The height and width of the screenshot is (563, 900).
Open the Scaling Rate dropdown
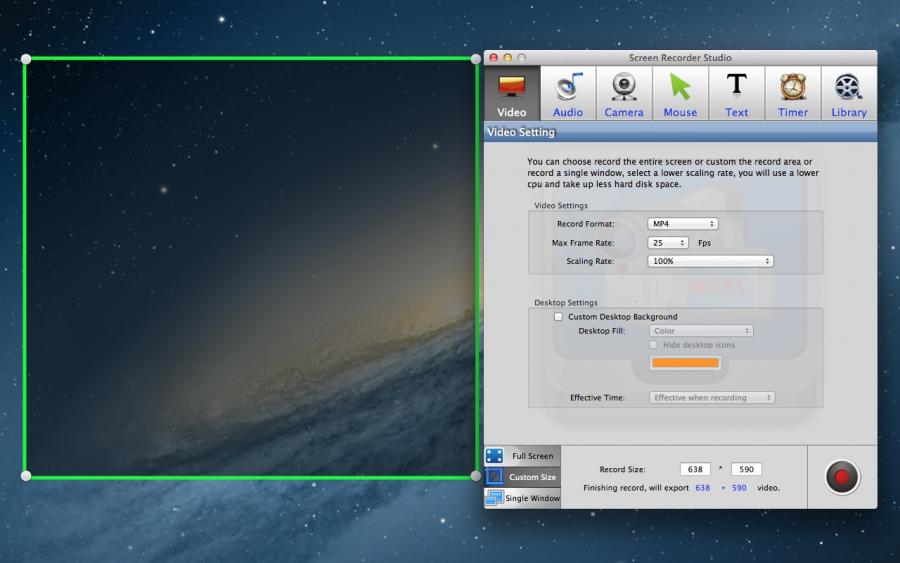[710, 261]
